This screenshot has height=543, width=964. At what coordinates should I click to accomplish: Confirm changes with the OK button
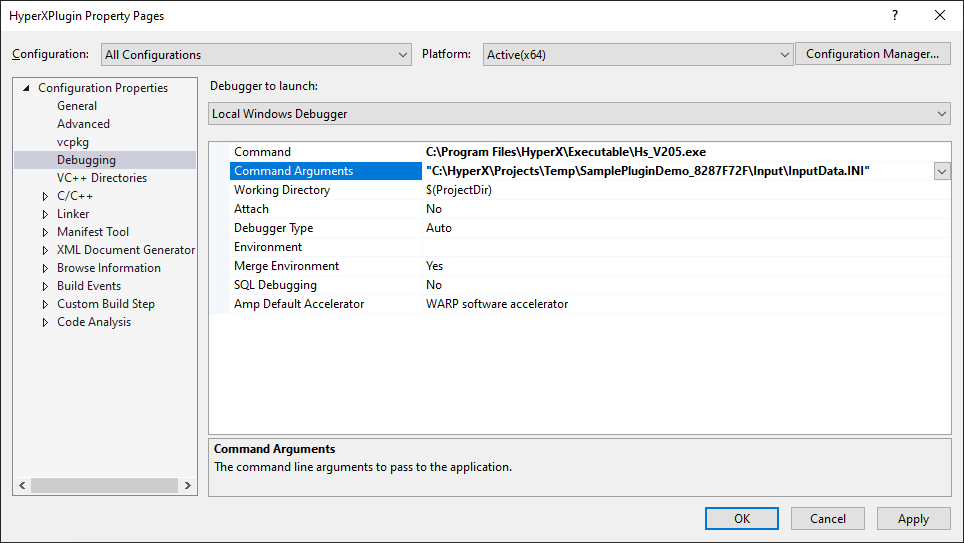[x=741, y=518]
